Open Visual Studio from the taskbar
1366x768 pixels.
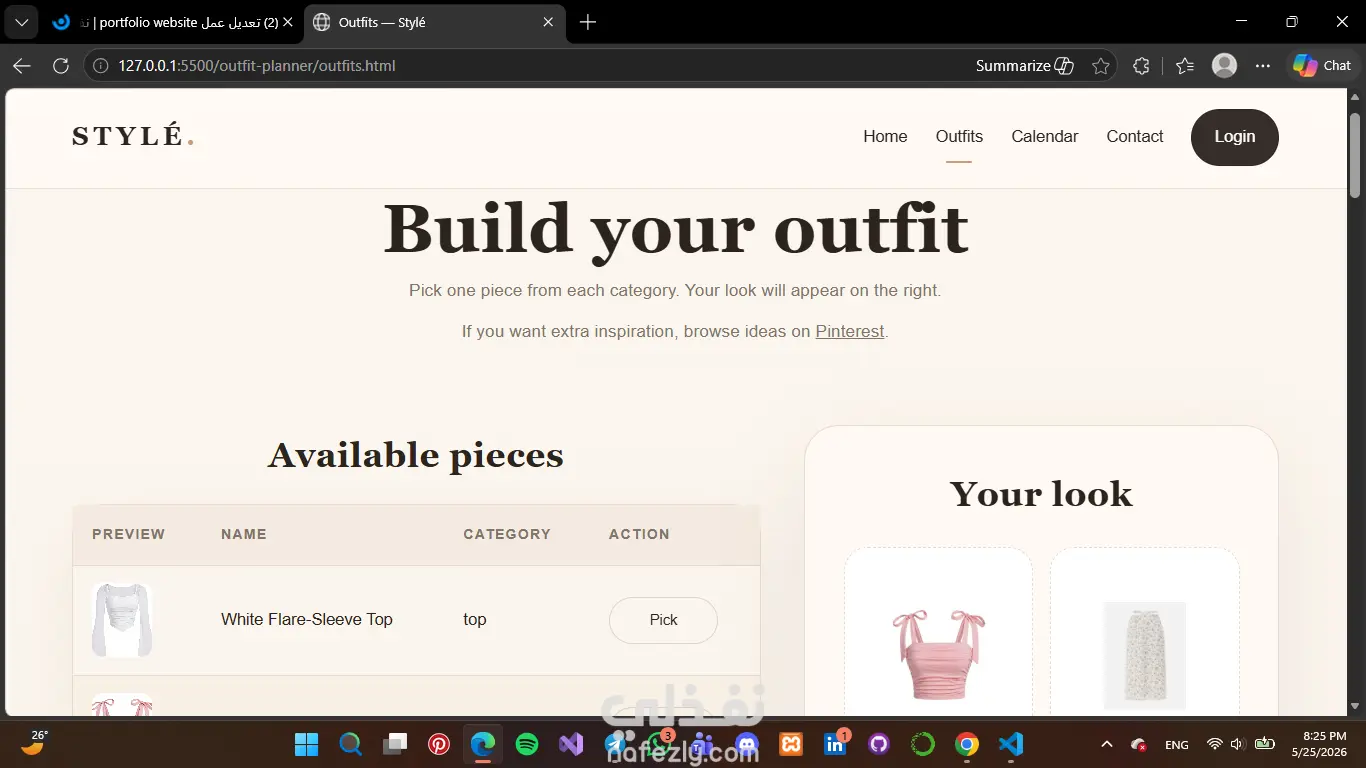(571, 744)
